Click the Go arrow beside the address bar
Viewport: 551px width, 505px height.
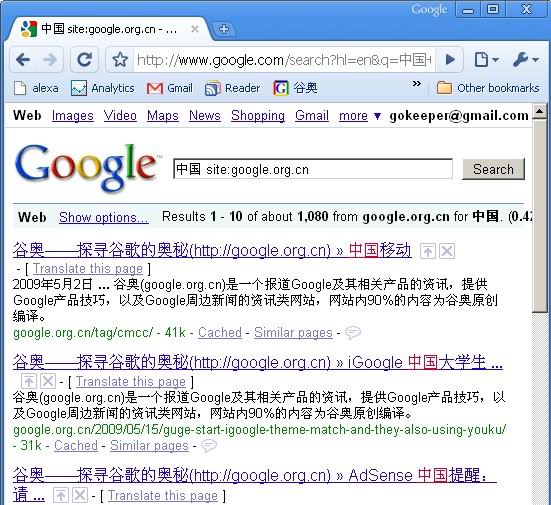point(449,60)
